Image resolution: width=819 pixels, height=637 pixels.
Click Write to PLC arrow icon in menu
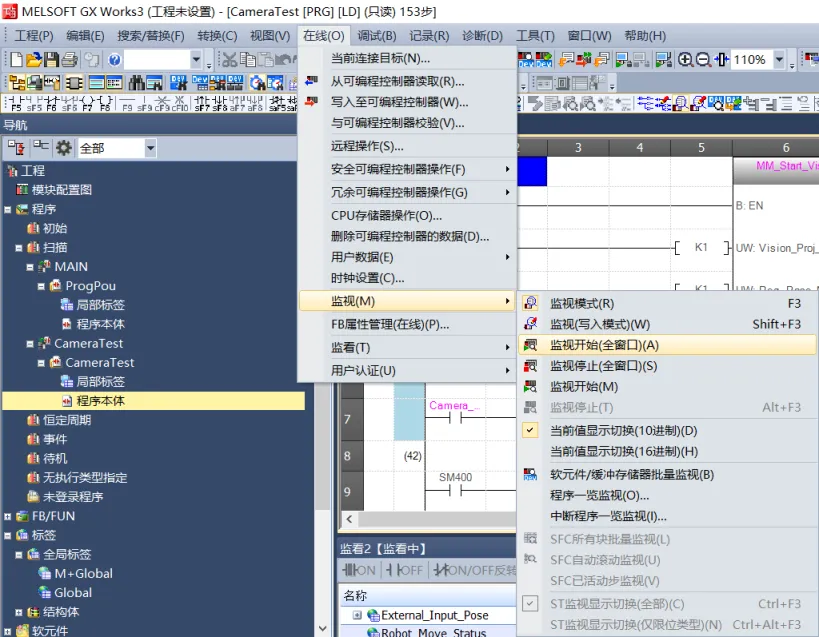pyautogui.click(x=311, y=101)
